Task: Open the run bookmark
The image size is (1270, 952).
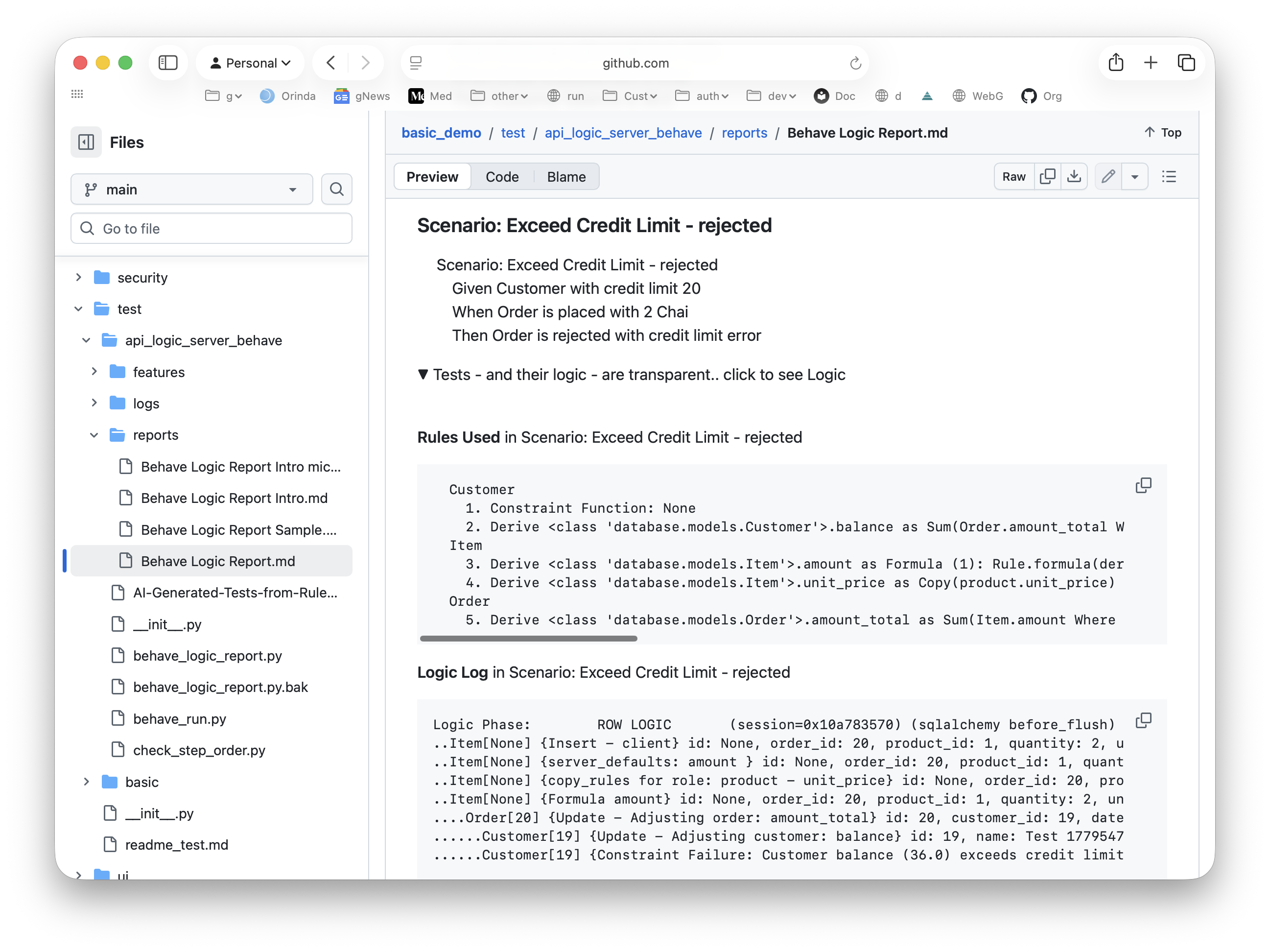Action: [x=565, y=96]
